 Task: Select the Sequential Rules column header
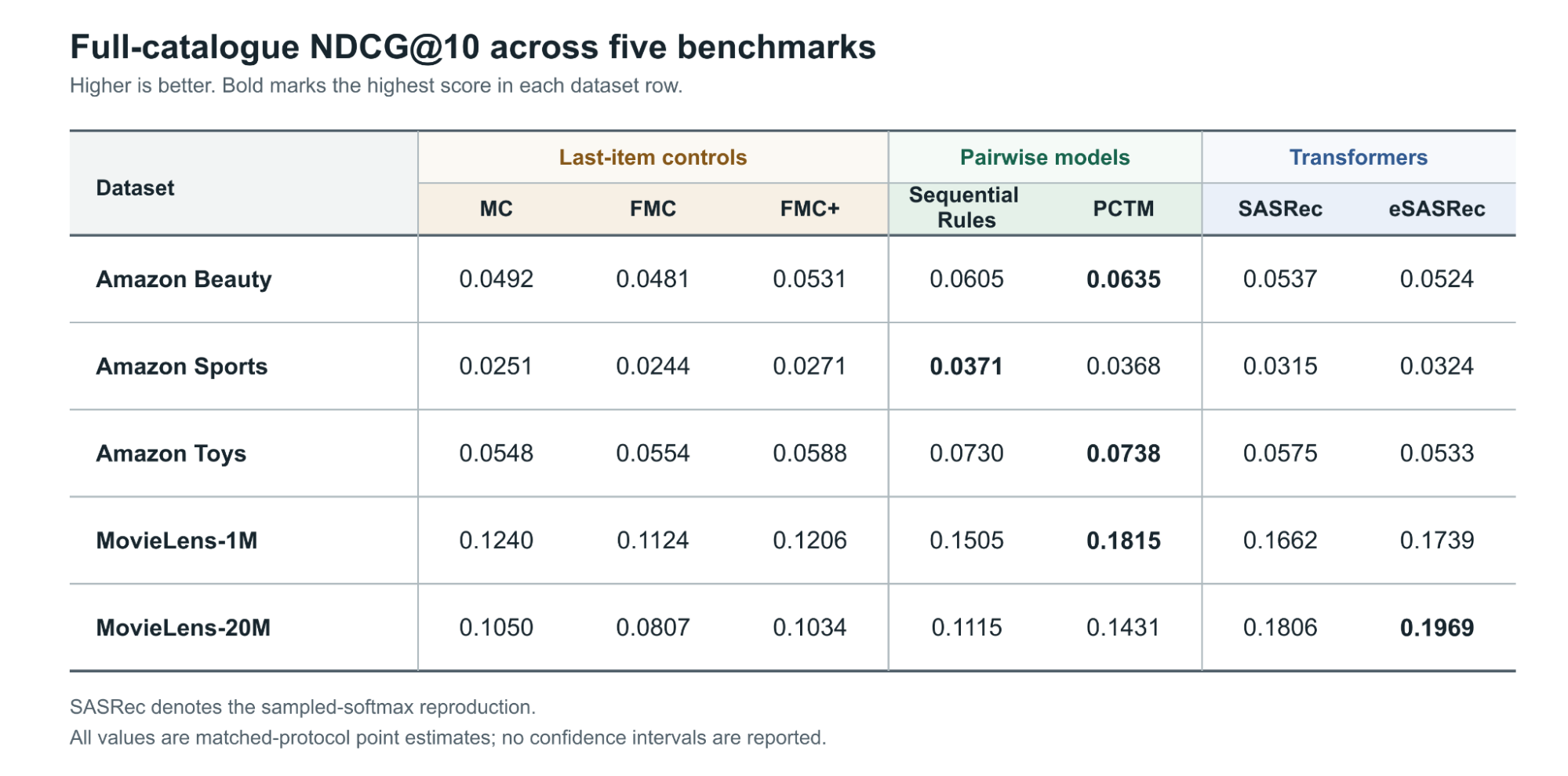click(964, 208)
